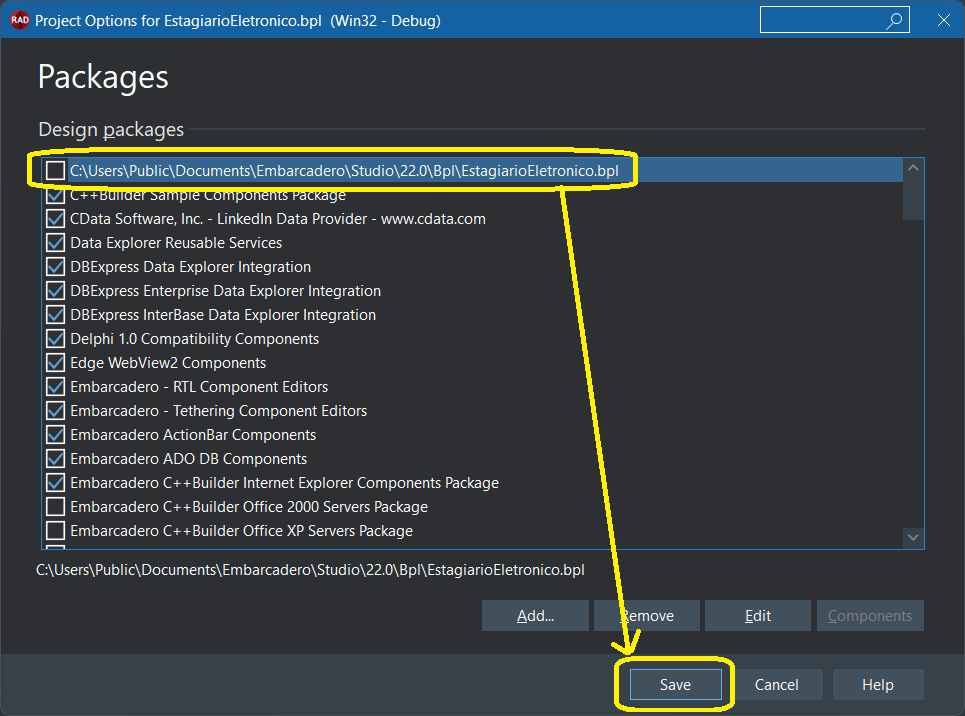Remove the selected package

(647, 616)
